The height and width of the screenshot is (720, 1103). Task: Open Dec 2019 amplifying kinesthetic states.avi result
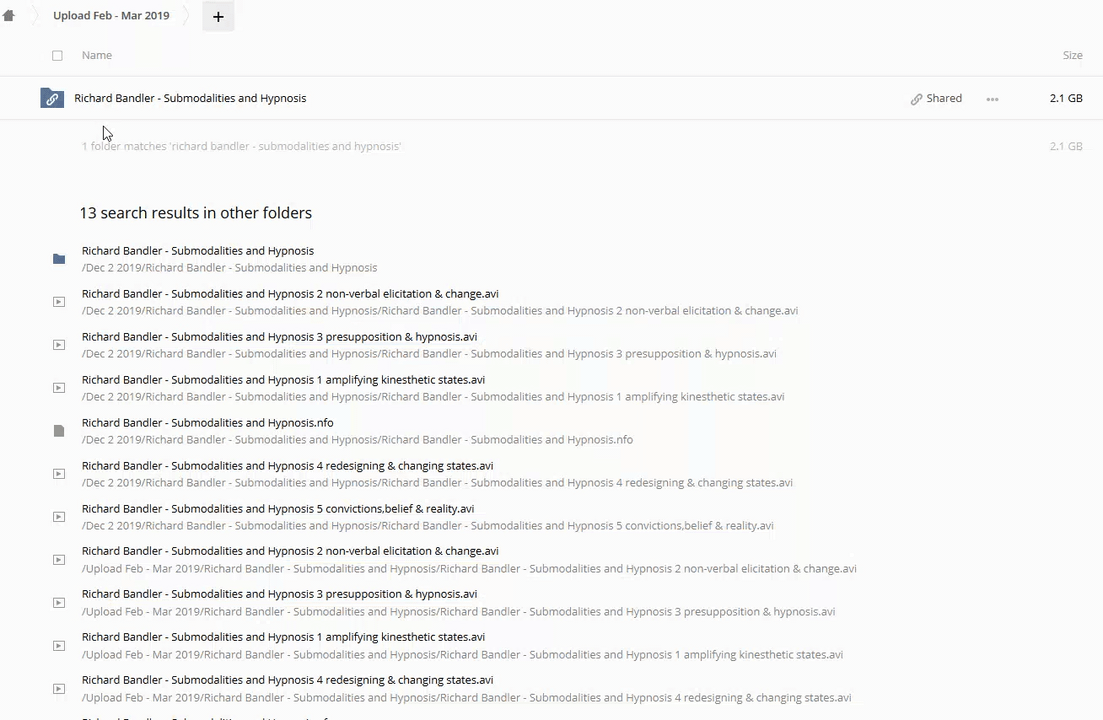283,380
